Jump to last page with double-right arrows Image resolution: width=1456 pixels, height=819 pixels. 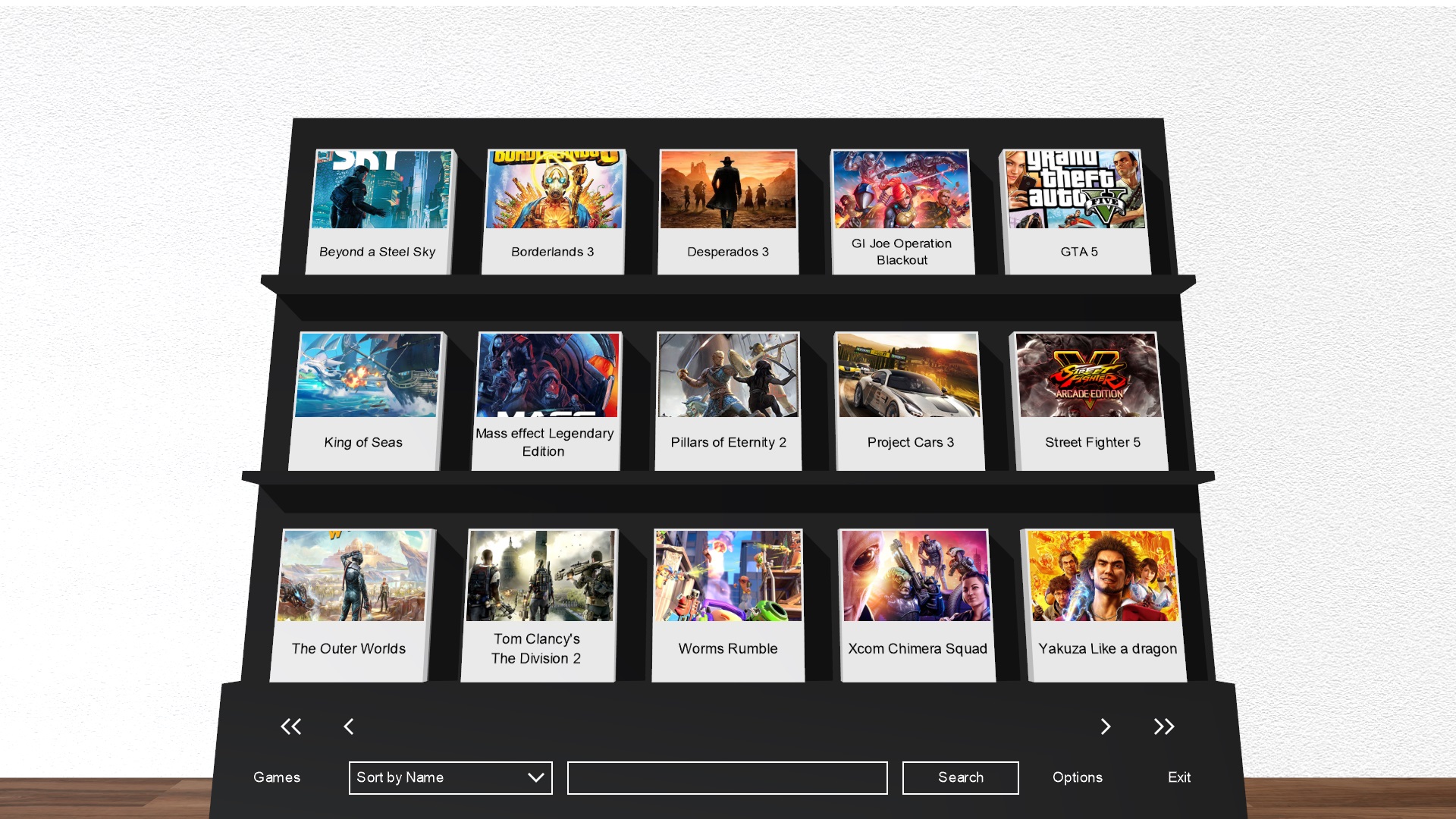[x=1164, y=726]
